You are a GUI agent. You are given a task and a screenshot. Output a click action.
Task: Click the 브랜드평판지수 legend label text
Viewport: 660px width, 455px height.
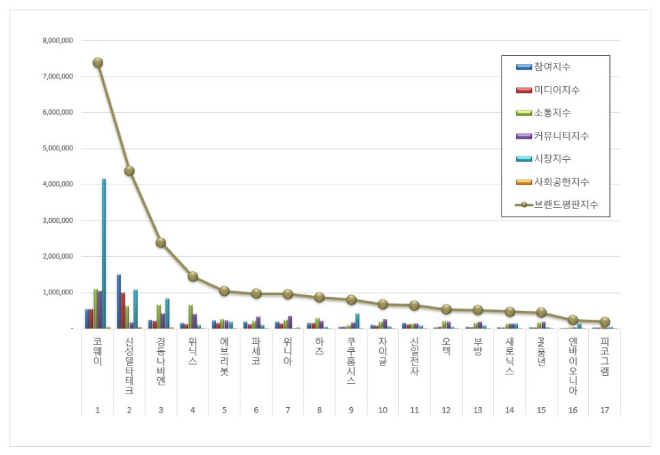click(x=570, y=205)
